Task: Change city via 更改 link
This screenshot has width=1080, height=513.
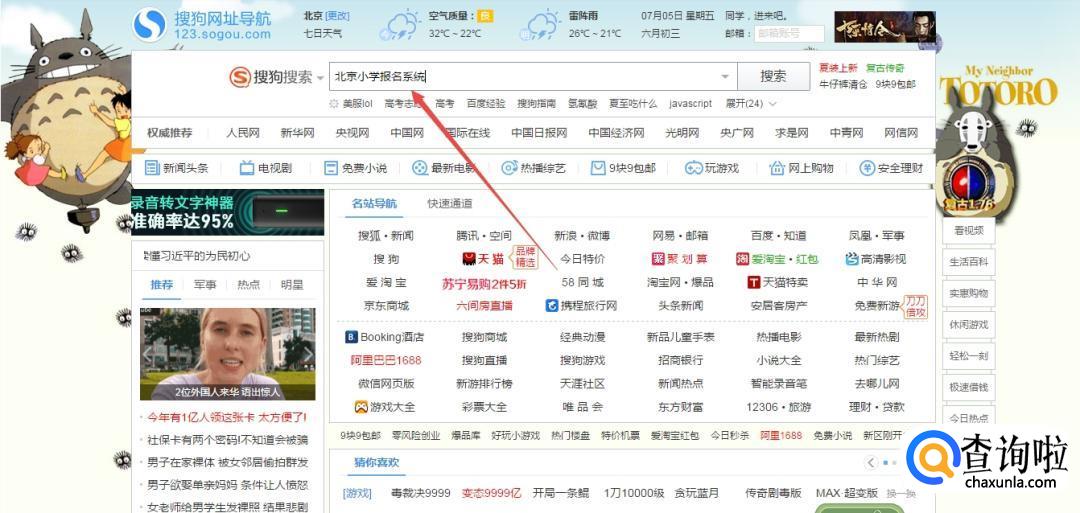Action: [338, 16]
